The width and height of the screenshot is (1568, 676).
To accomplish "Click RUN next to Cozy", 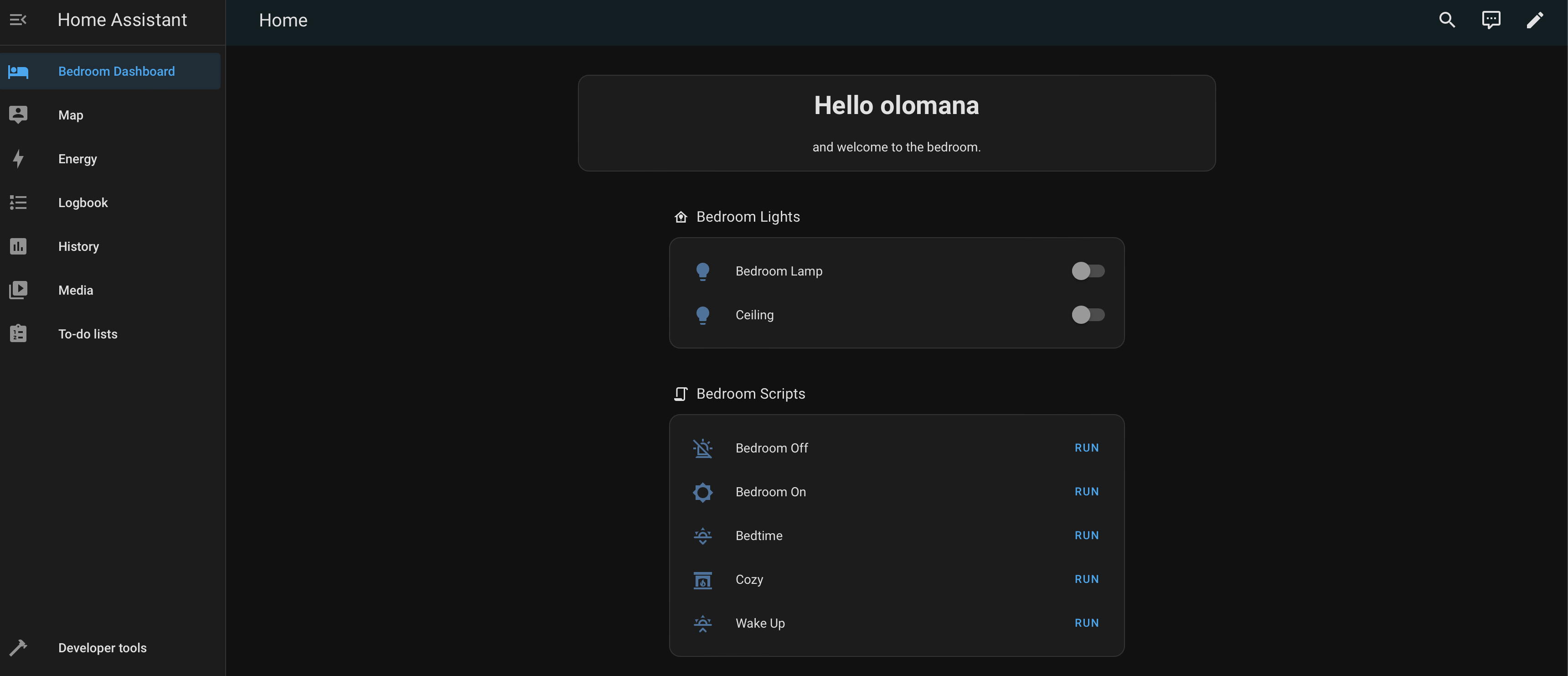I will tap(1087, 579).
